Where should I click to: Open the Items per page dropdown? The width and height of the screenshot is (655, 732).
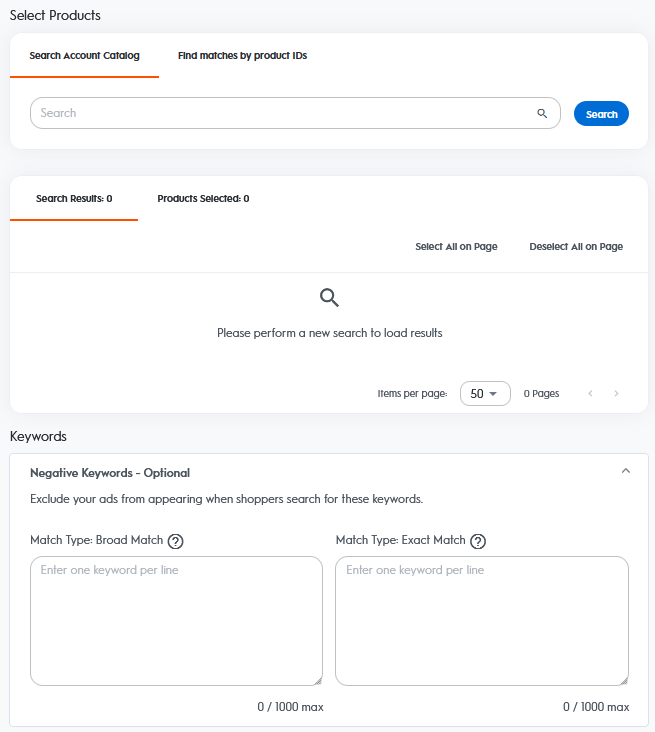[485, 394]
